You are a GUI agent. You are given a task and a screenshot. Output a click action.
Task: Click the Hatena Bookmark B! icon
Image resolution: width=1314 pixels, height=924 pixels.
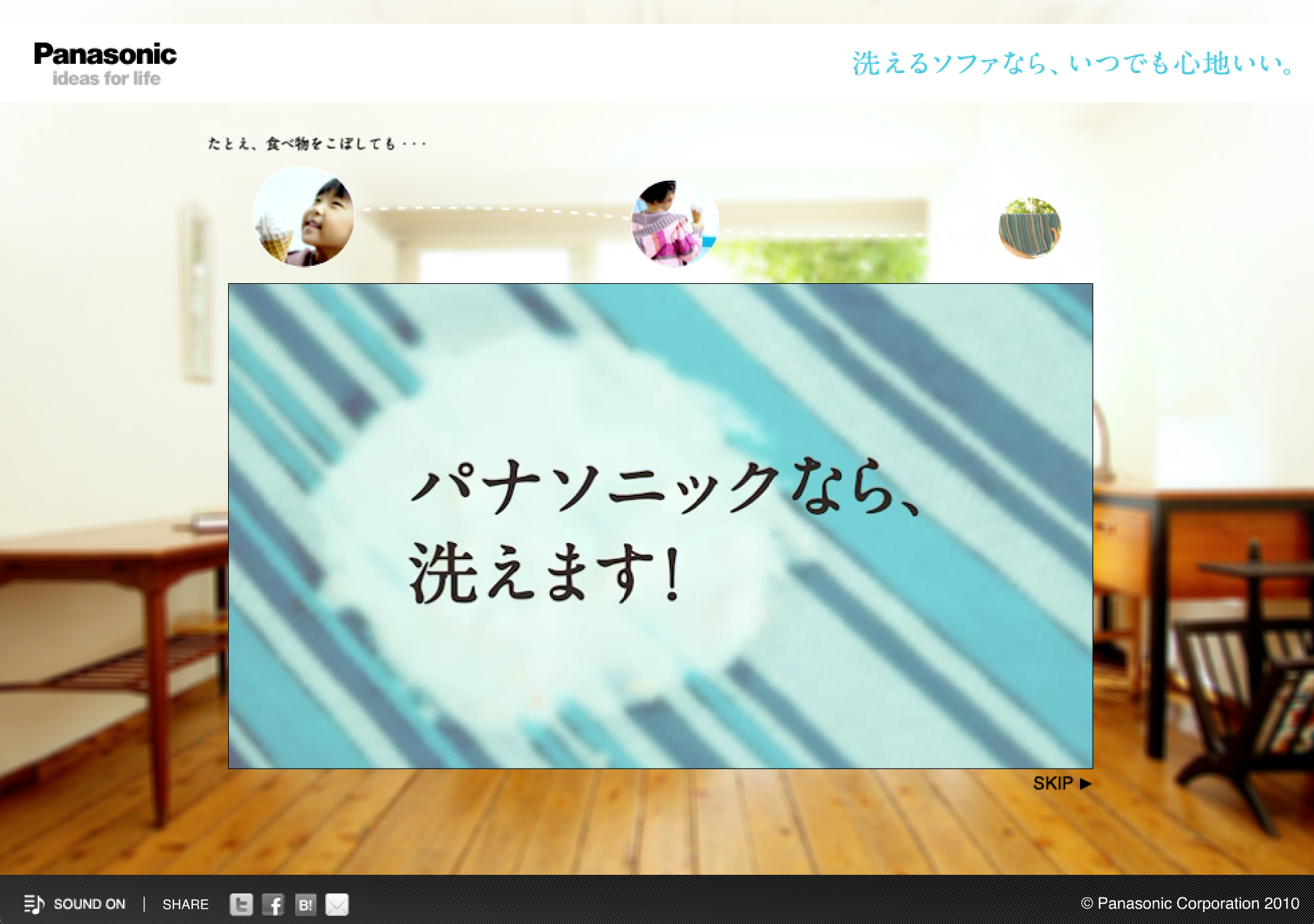305,904
